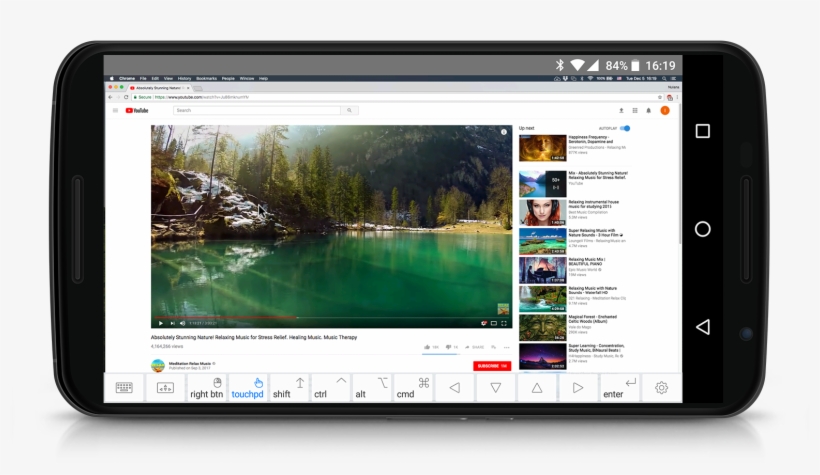Click the YouTube search magnifier button

click(349, 110)
